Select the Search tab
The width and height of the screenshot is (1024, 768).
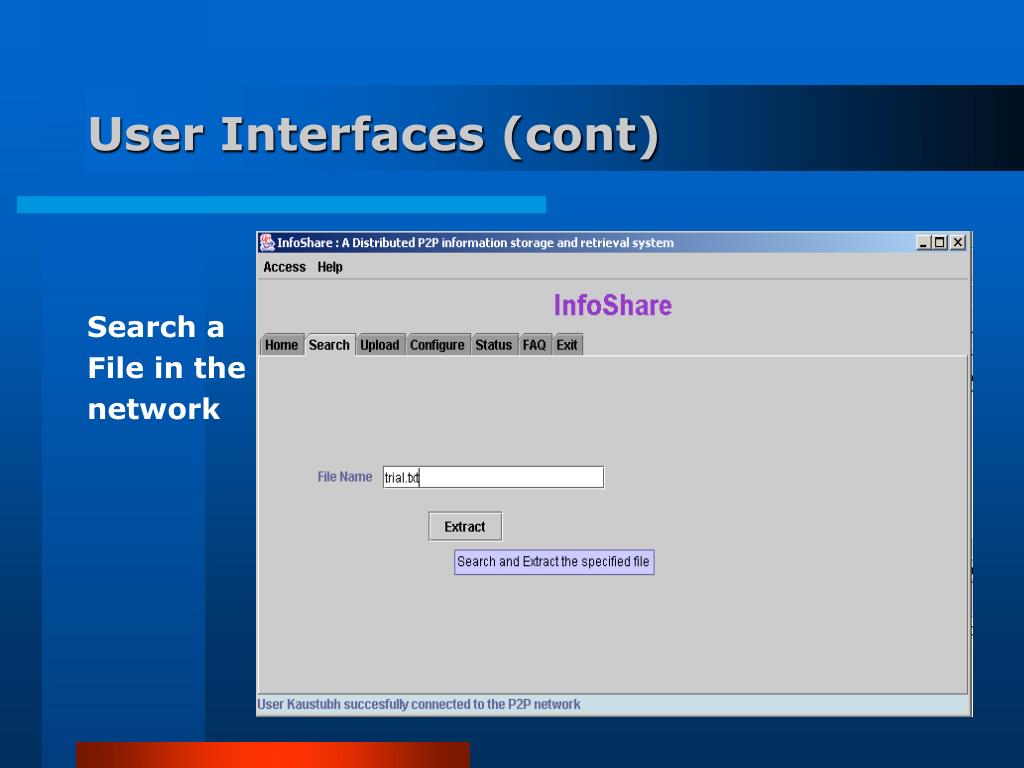pos(329,345)
